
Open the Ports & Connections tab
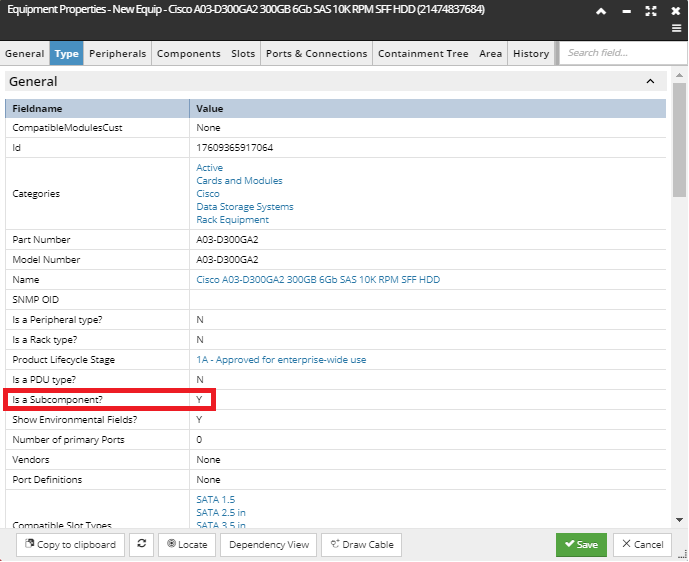click(316, 53)
